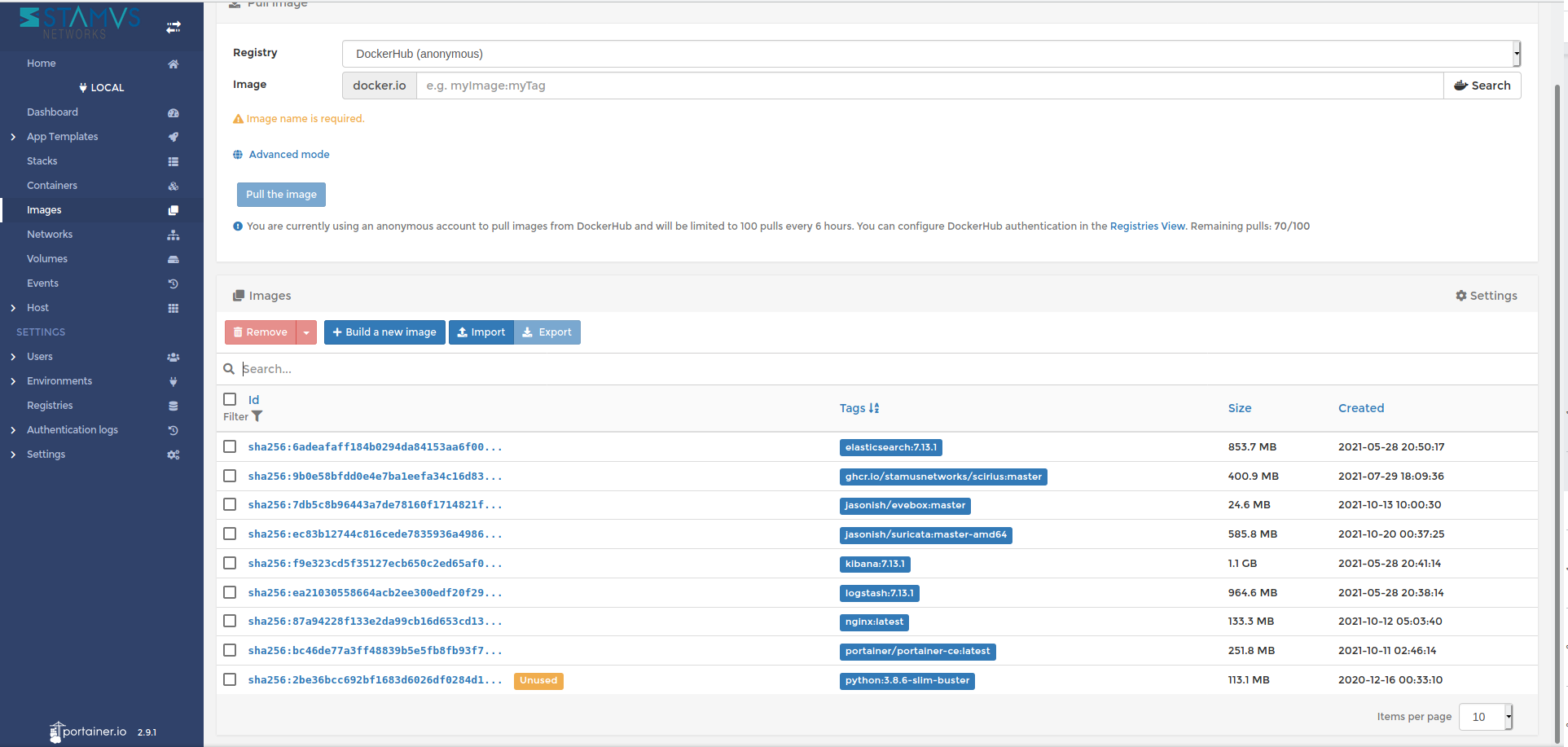Open the Remove button dropdown caret
Screen dimensions: 1568x747
(x=306, y=332)
